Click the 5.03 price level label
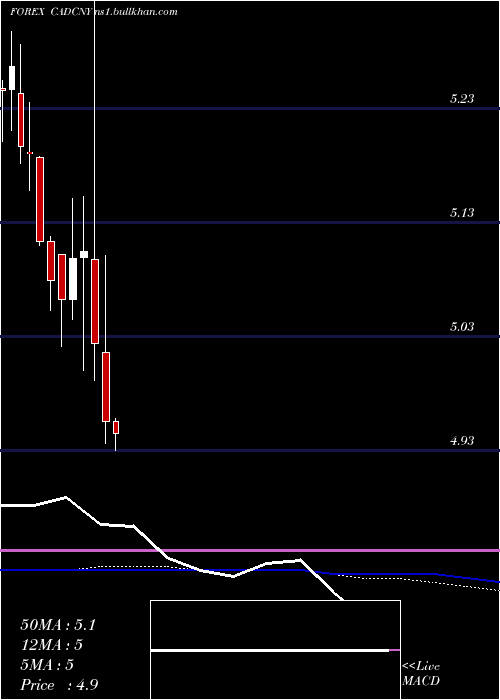The height and width of the screenshot is (700, 500). click(x=462, y=327)
